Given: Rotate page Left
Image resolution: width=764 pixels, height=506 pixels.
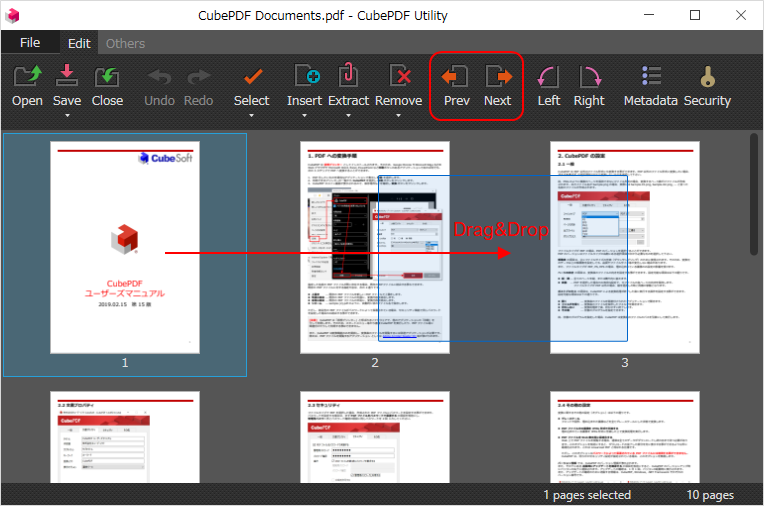Looking at the screenshot, I should (549, 86).
